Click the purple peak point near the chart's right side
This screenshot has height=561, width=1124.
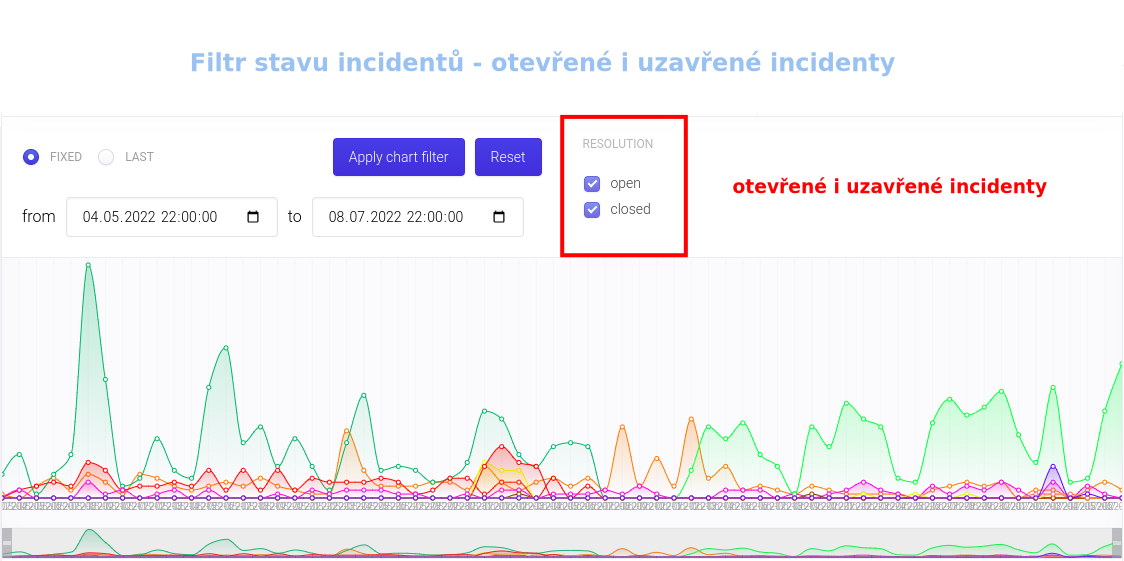click(x=1053, y=466)
